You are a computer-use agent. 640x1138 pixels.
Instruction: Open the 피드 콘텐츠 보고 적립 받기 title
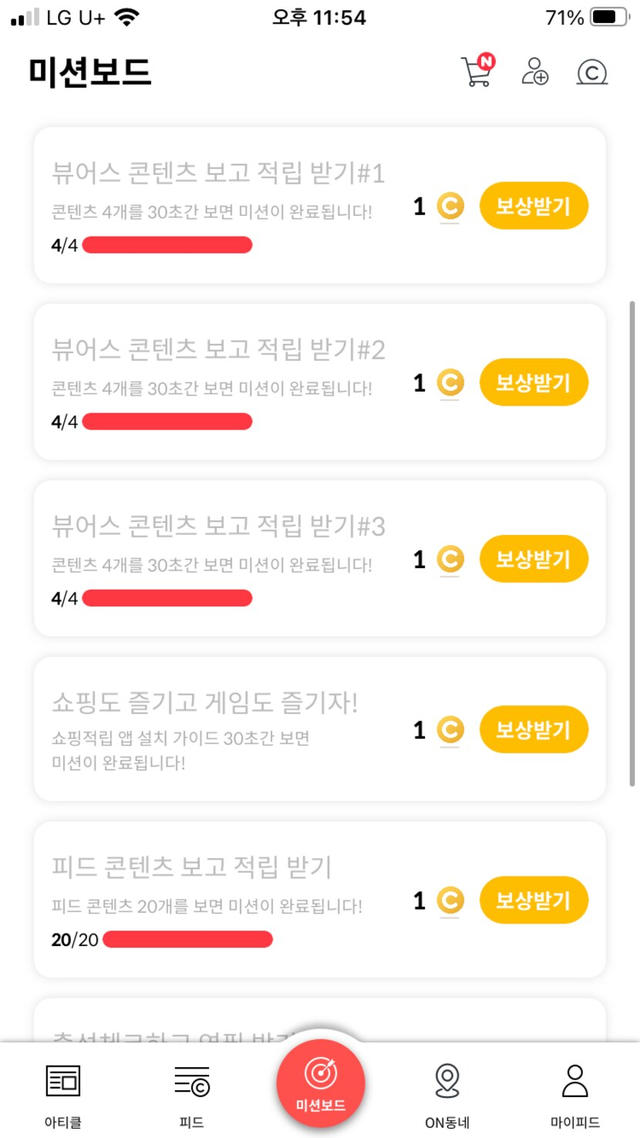click(191, 866)
